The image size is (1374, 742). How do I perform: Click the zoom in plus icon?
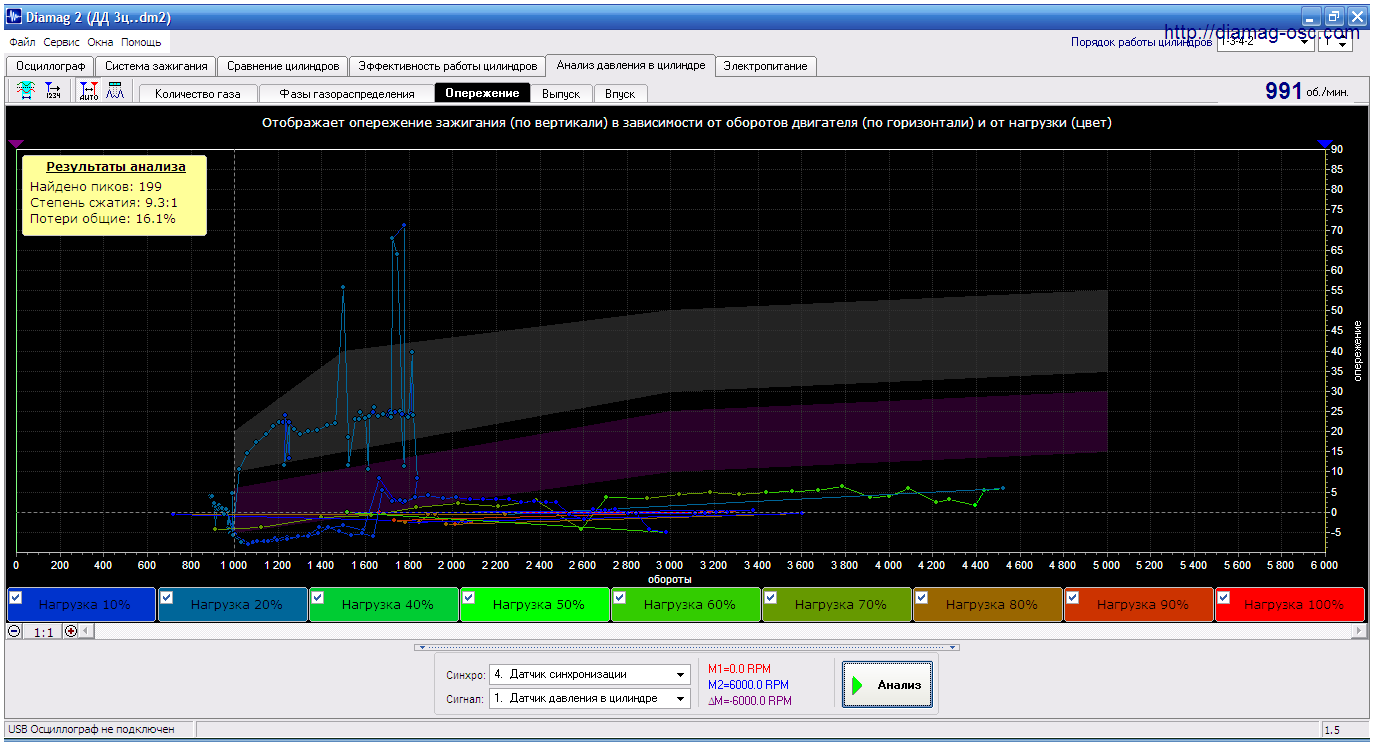(x=70, y=631)
